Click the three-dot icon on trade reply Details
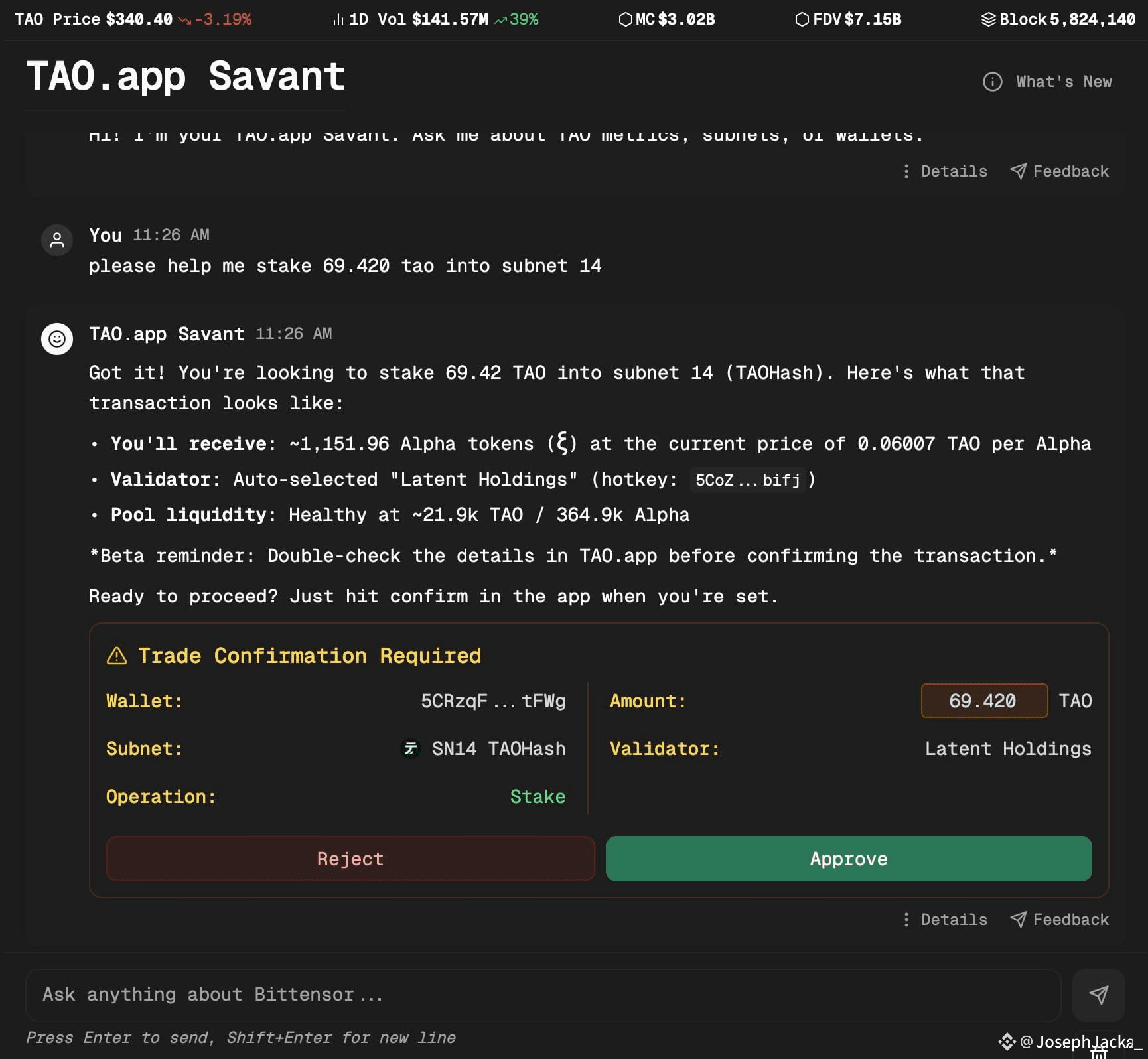This screenshot has height=1059, width=1148. 906,920
